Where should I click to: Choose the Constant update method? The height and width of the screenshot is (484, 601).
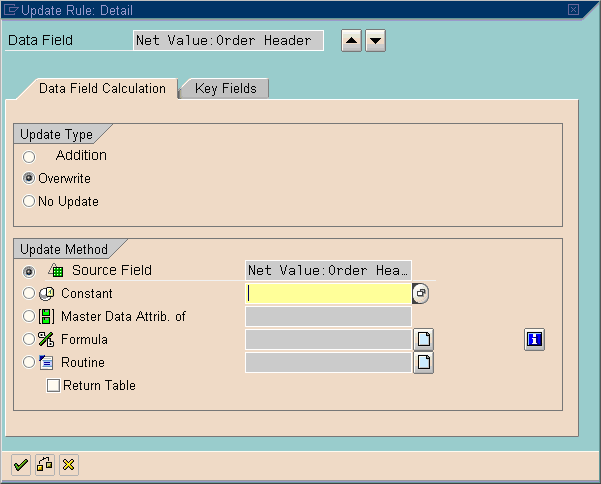tap(29, 294)
